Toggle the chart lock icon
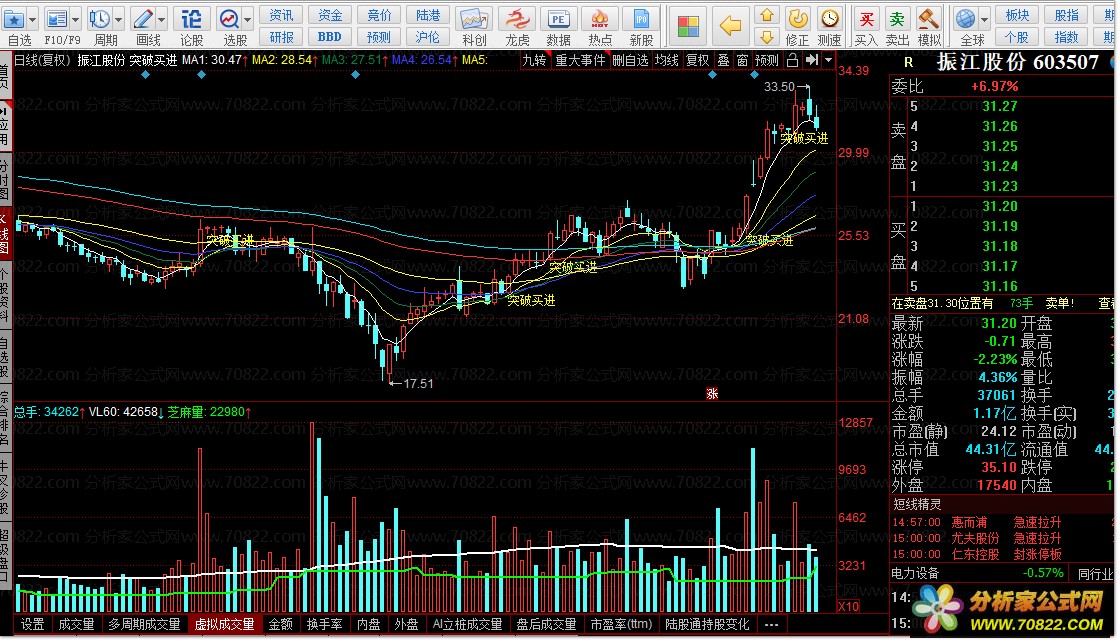The height and width of the screenshot is (641, 1120). [792, 61]
